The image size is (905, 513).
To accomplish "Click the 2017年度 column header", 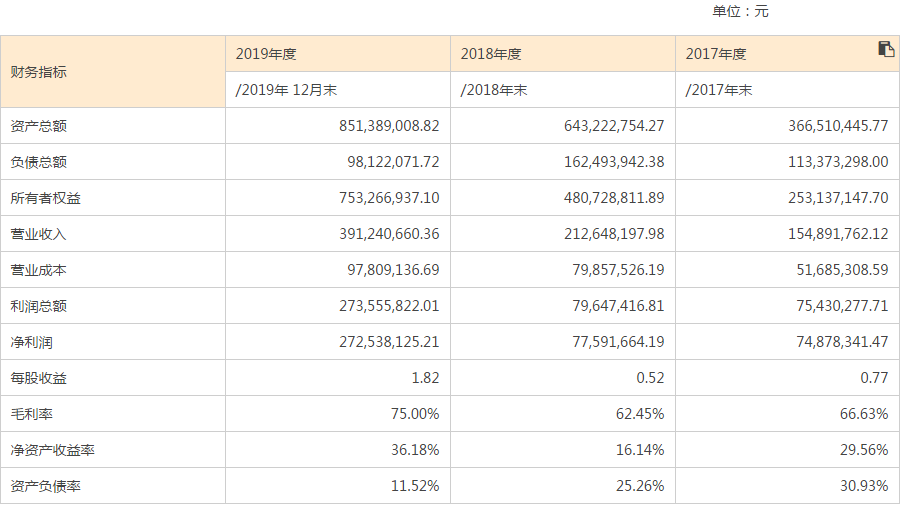I will 716,54.
